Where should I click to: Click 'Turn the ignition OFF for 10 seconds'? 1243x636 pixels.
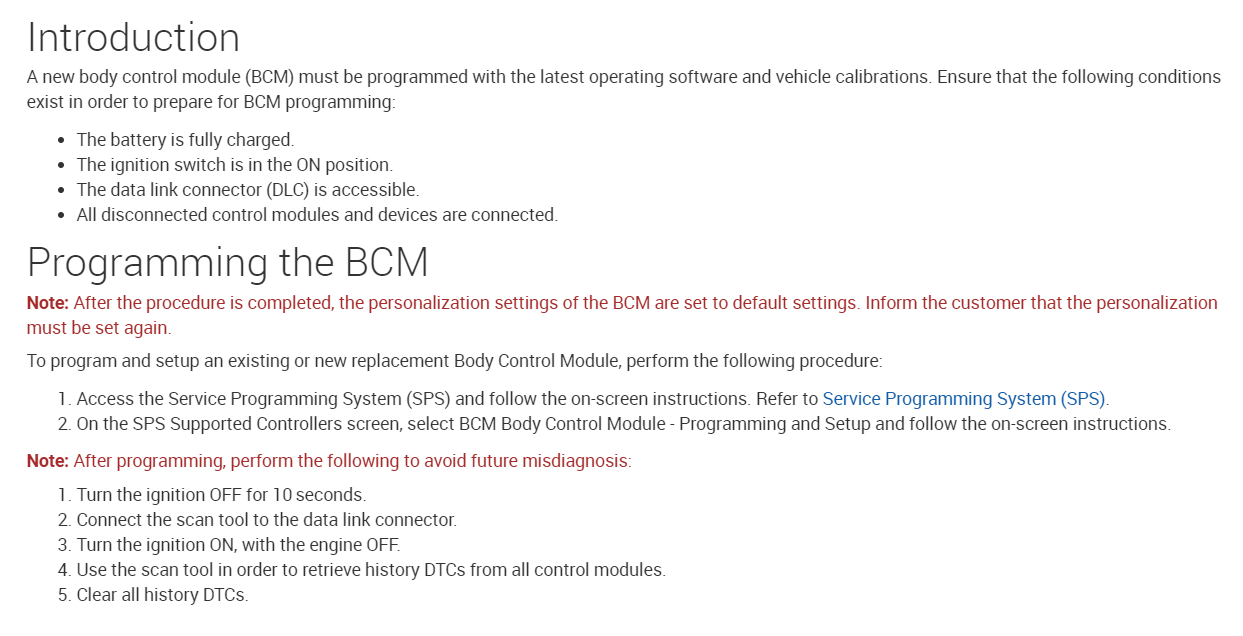(221, 495)
